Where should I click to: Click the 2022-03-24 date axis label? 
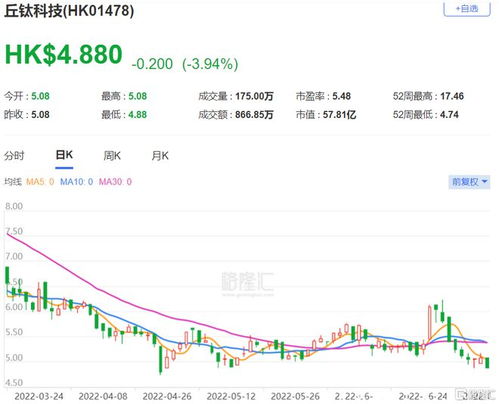39,396
